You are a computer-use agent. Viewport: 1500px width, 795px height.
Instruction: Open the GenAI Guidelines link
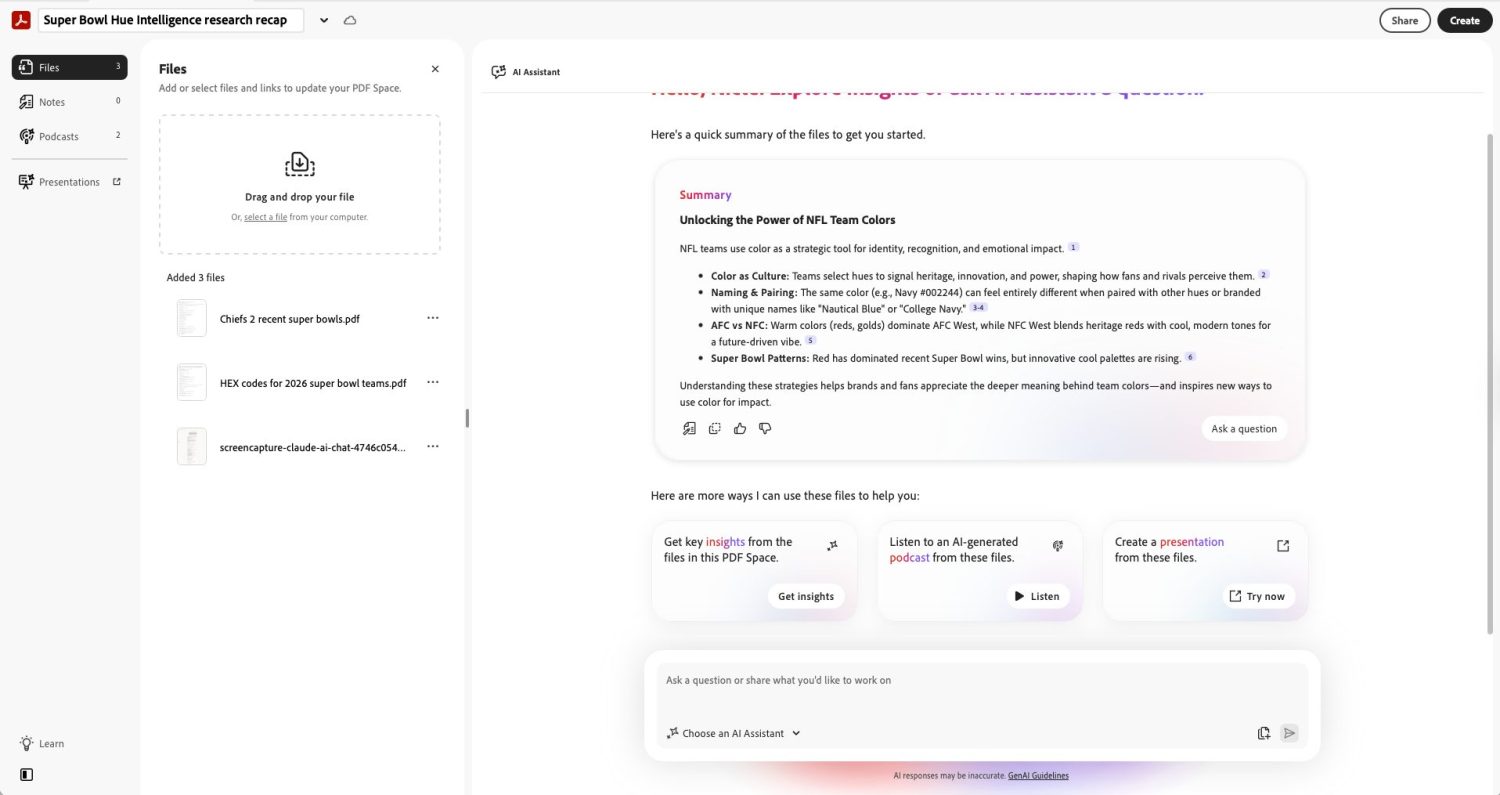[1038, 775]
